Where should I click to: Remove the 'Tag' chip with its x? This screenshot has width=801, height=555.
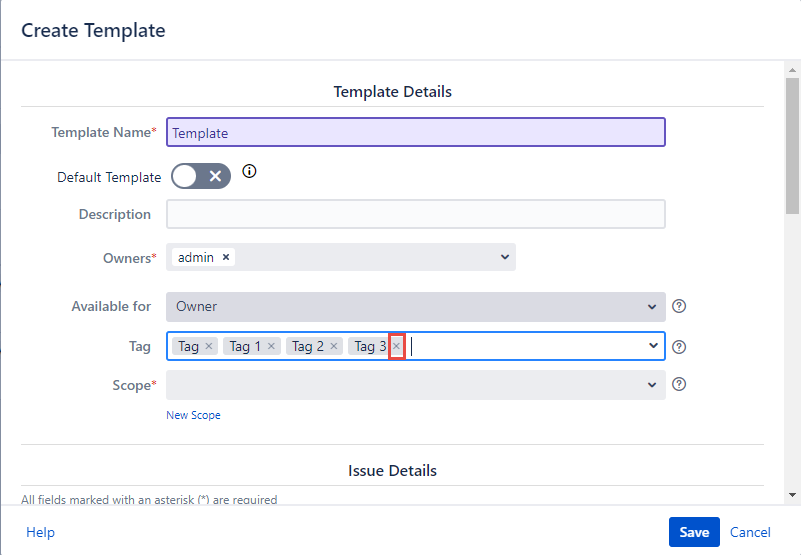tap(209, 346)
